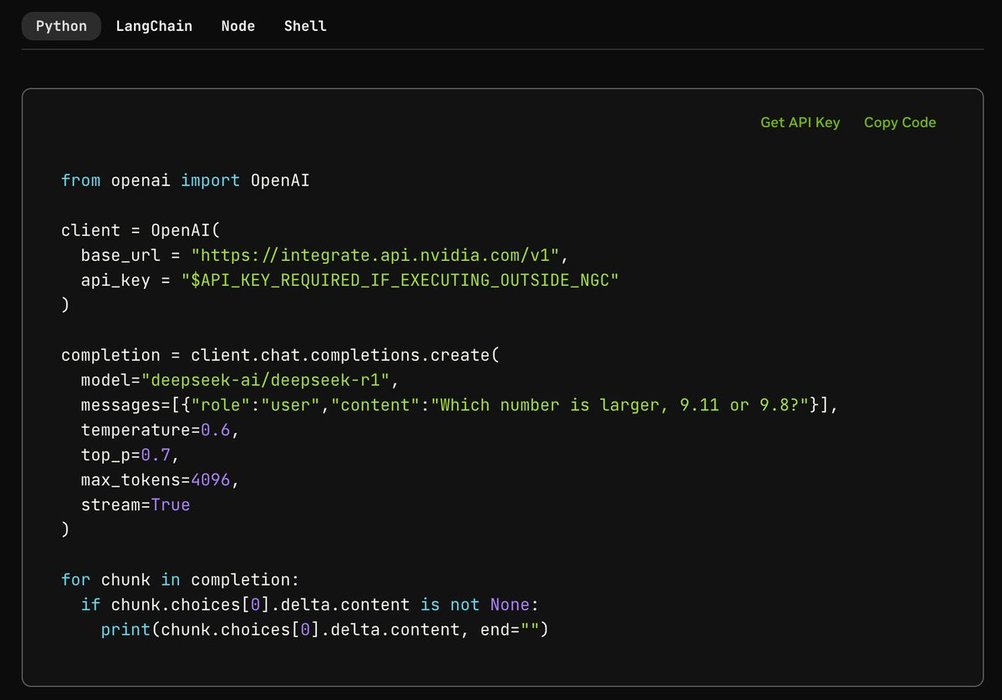Image resolution: width=1002 pixels, height=700 pixels.
Task: Switch to the Python tab
Action: (x=61, y=26)
